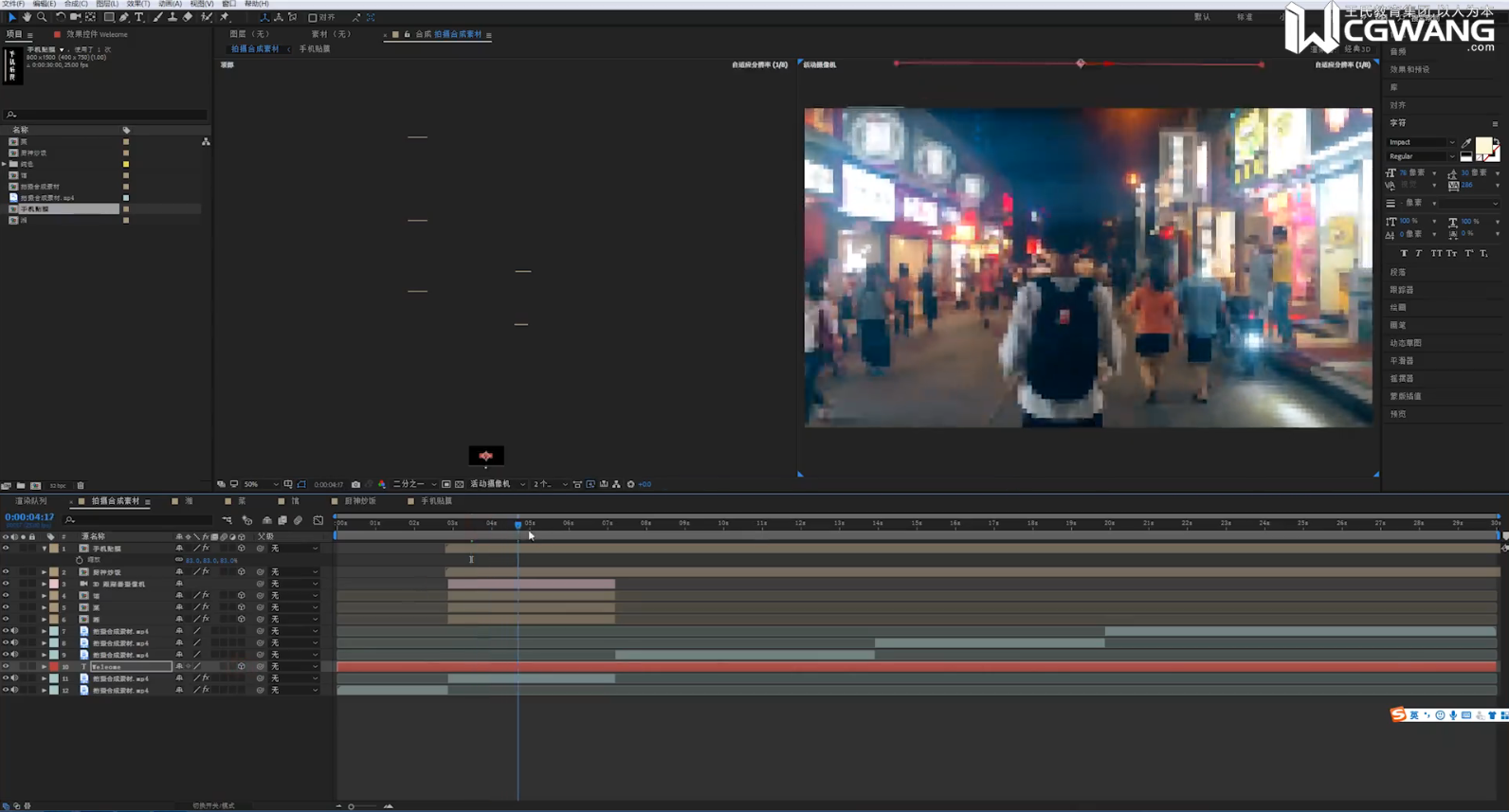Expand the 段落 paragraph panel
This screenshot has width=1509, height=812.
pos(1398,272)
